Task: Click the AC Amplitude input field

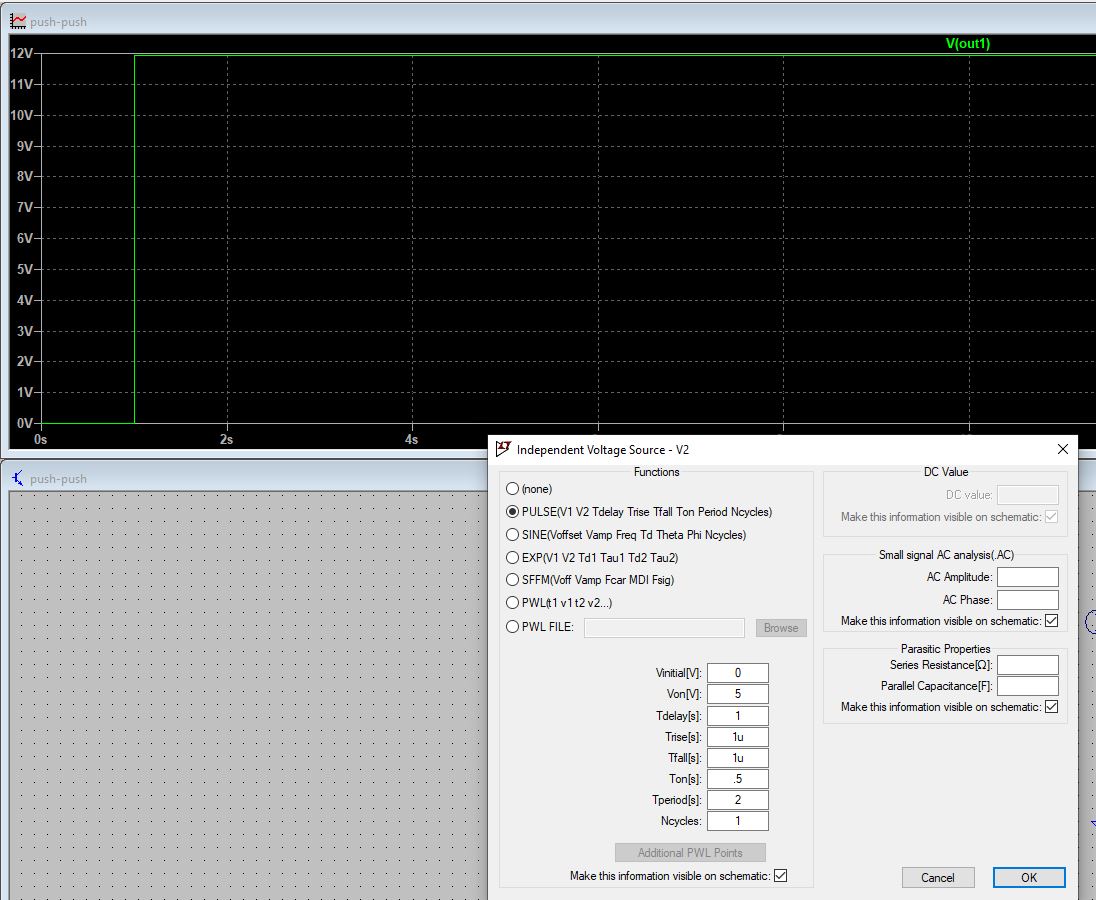Action: (1028, 577)
